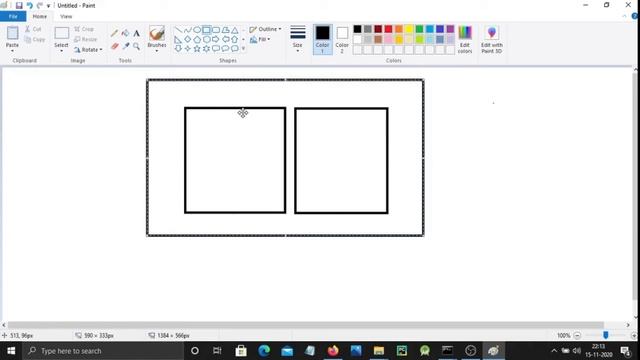Screen dimensions: 640x360
Task: Open Edit colors dialog
Action: tap(465, 40)
